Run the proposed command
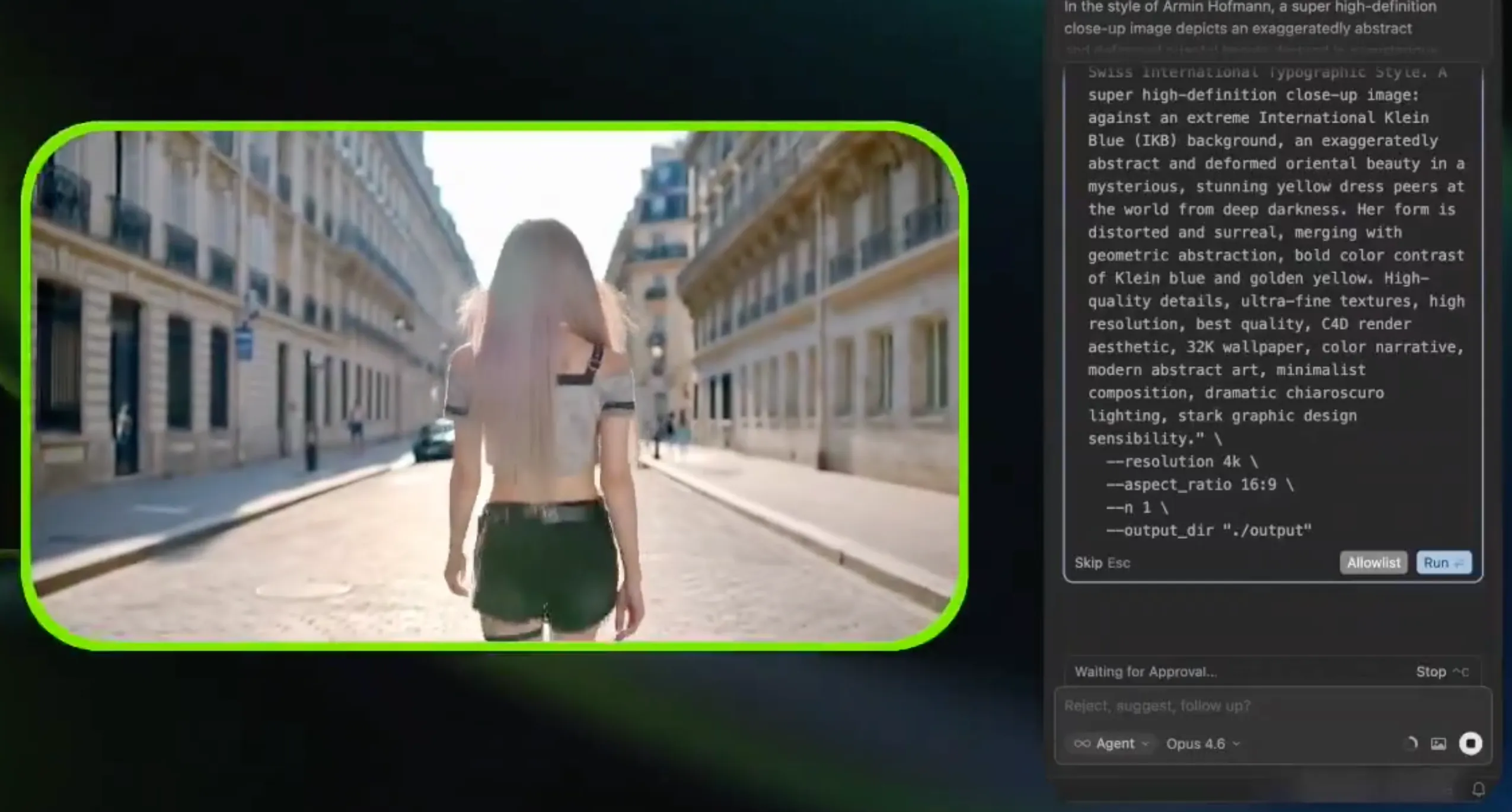The height and width of the screenshot is (812, 1512). tap(1443, 562)
